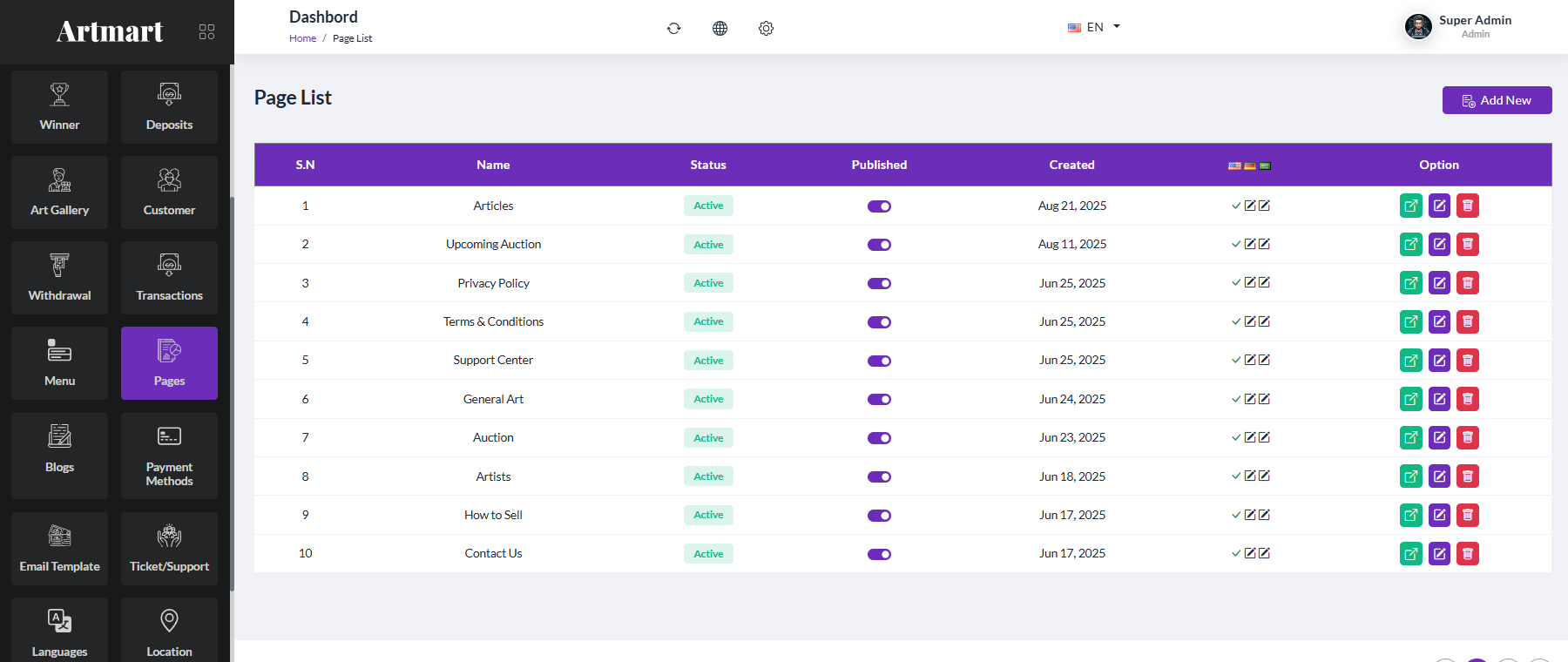The height and width of the screenshot is (662, 1568).
Task: Delete the Contact Us page
Action: coord(1468,554)
